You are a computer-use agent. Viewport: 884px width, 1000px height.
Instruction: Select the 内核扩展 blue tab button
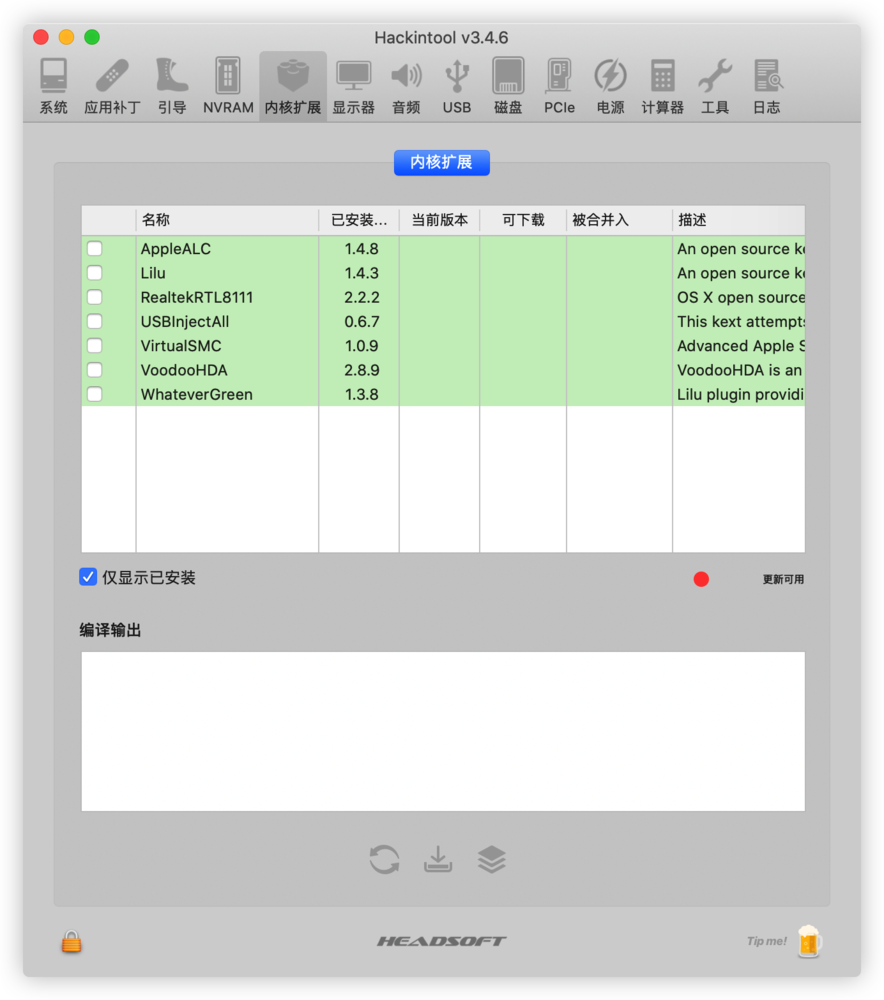pos(441,163)
